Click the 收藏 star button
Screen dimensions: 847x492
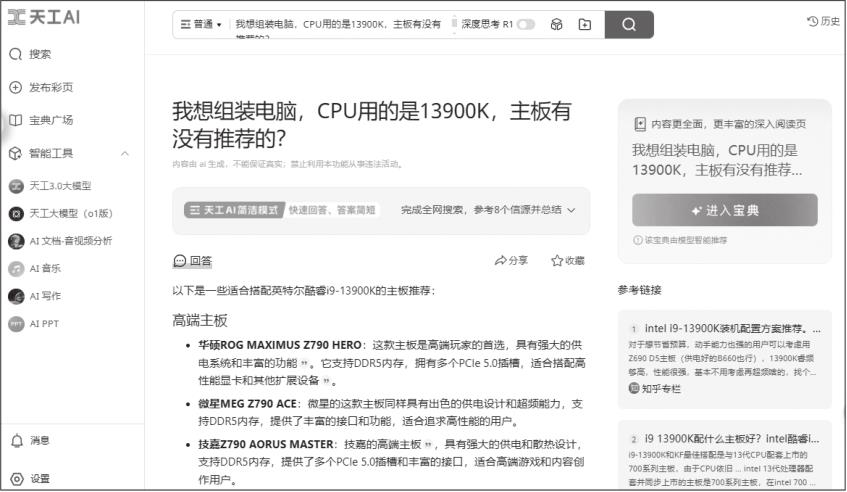point(568,261)
